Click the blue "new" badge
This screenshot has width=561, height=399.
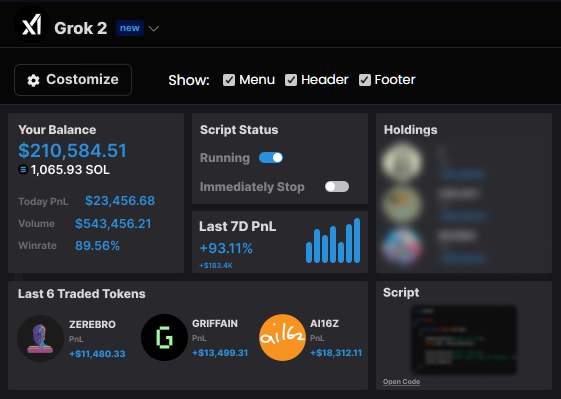(130, 28)
